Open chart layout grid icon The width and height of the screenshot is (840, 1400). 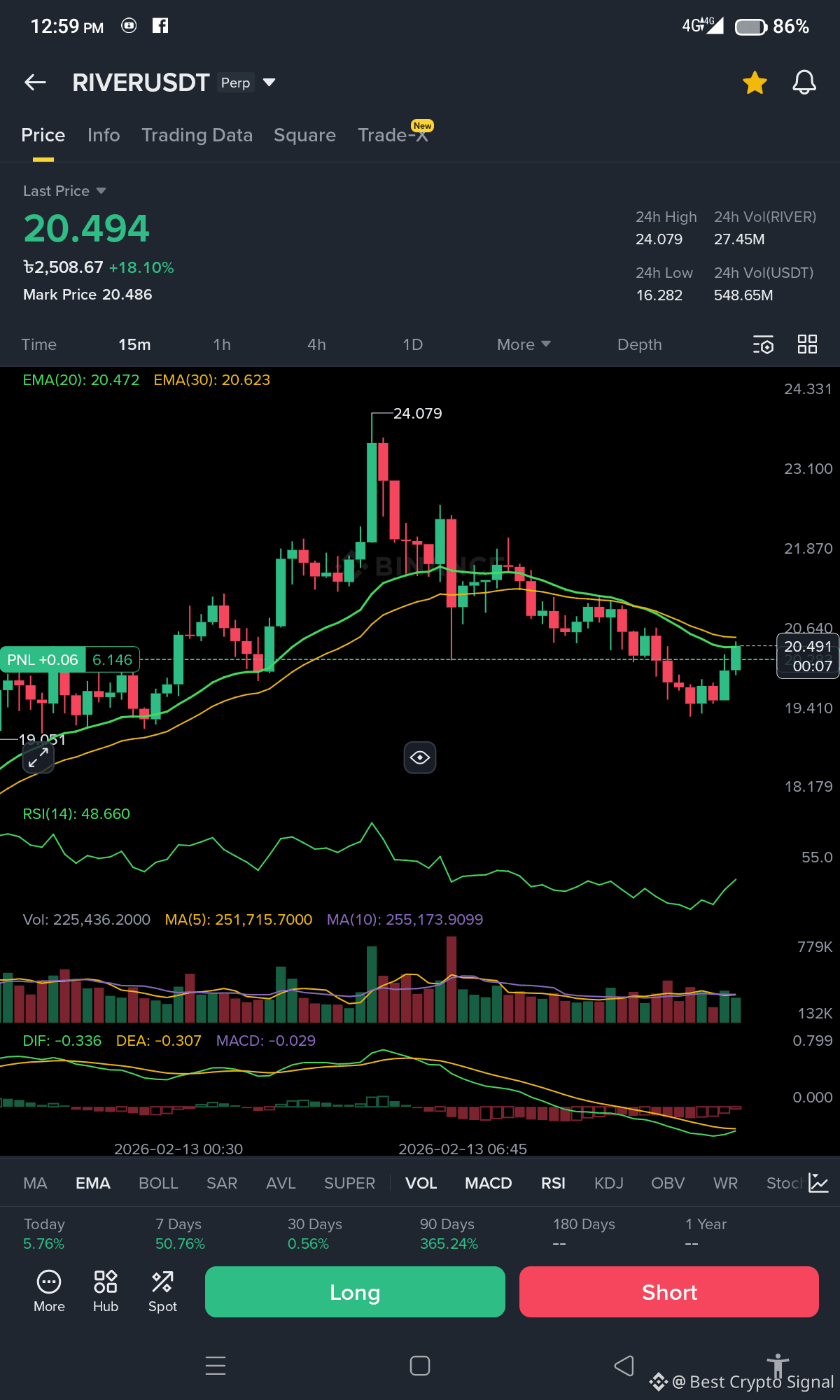click(807, 344)
